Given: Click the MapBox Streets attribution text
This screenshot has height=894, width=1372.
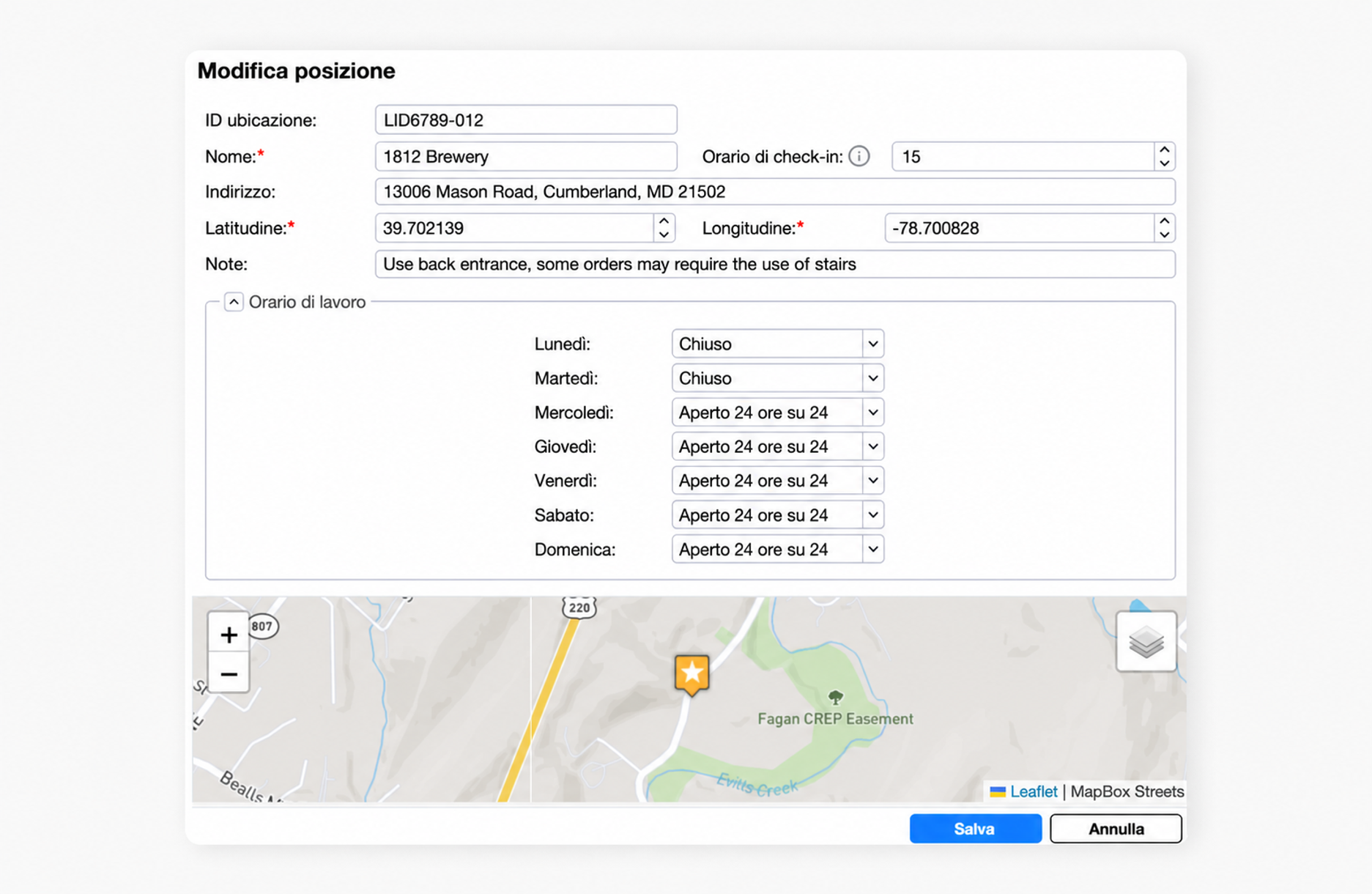Looking at the screenshot, I should 1127,791.
